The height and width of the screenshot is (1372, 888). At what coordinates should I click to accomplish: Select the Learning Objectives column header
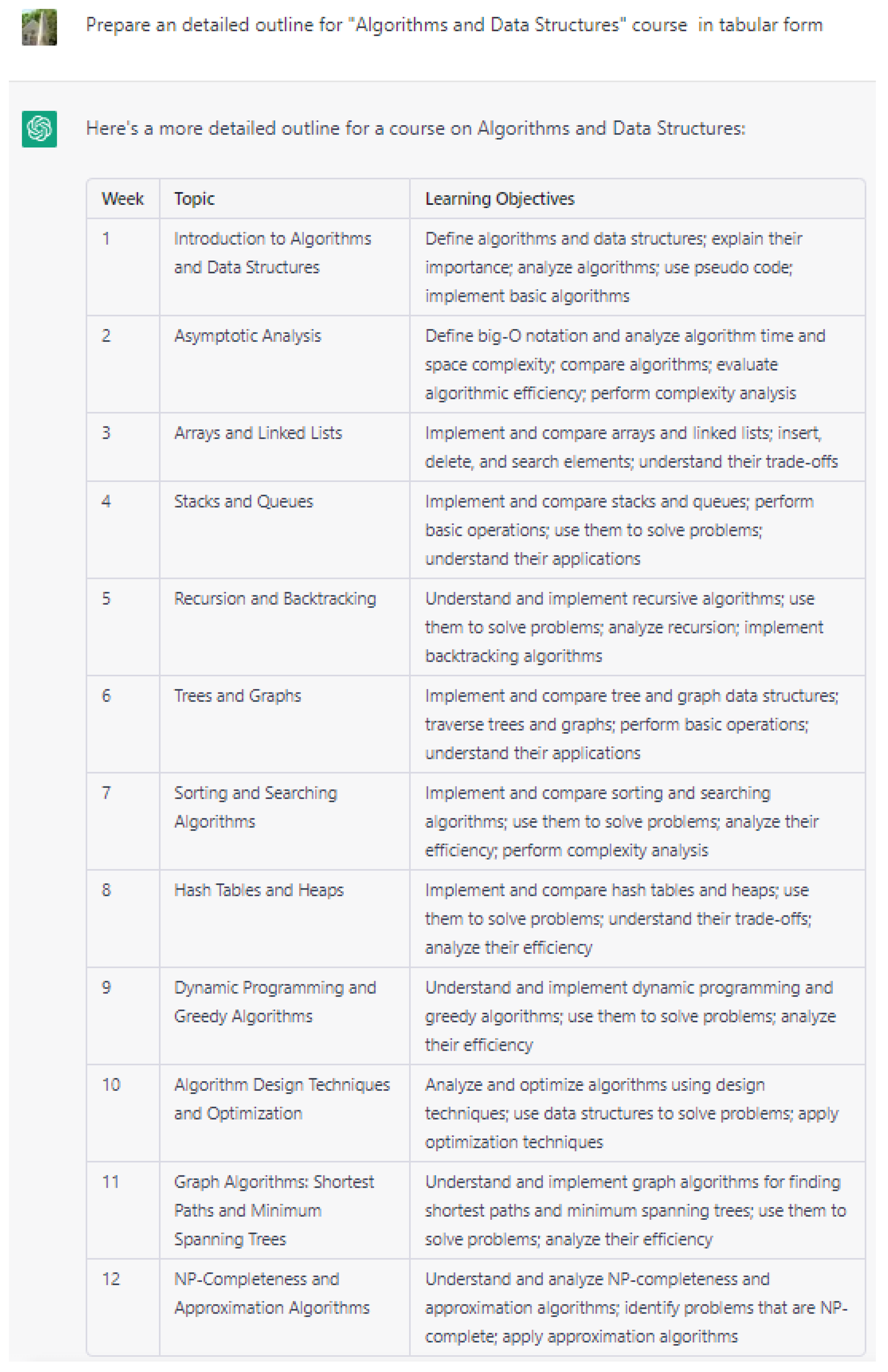coord(499,199)
